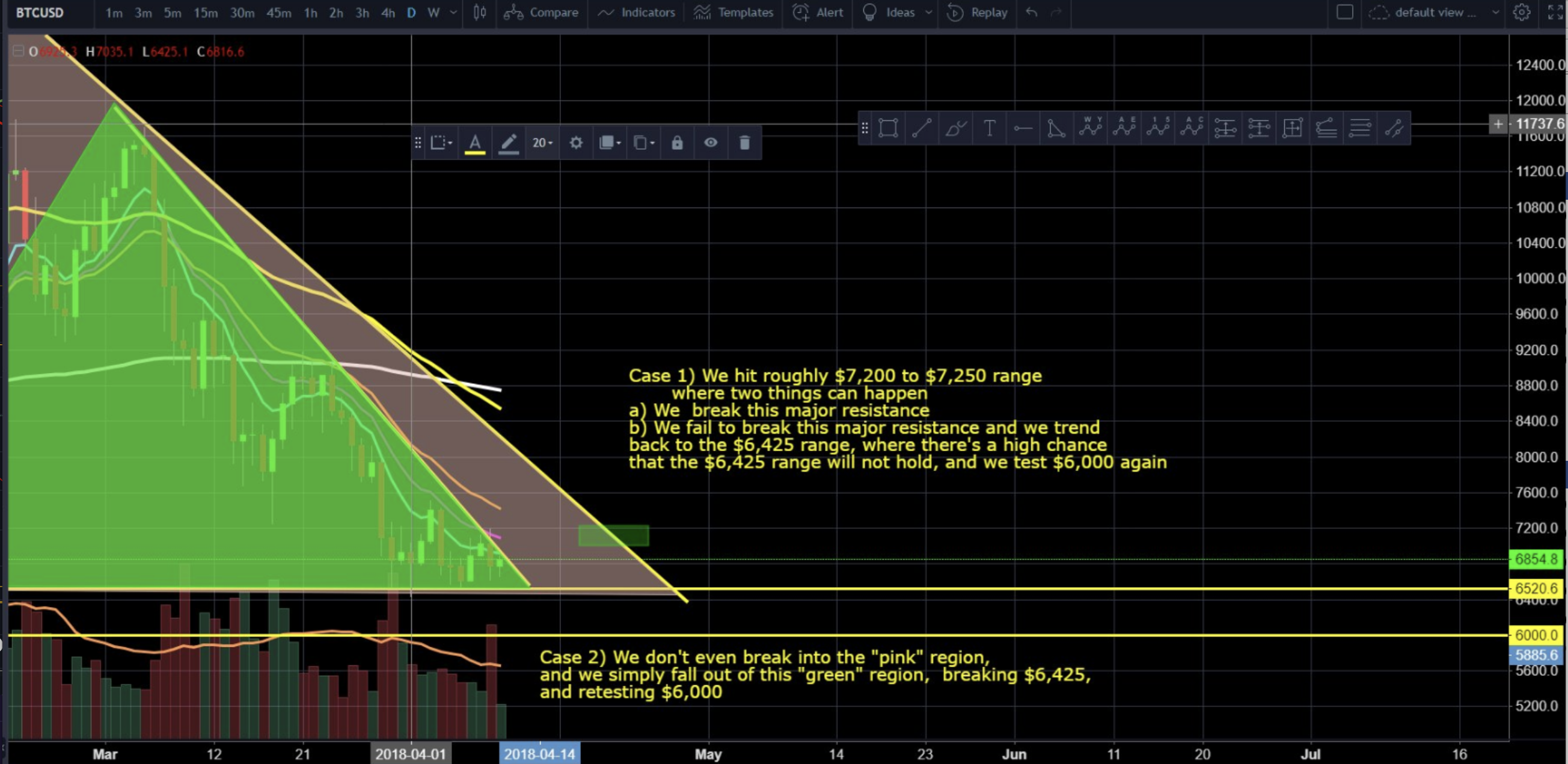Select the Parallel Channel tool

(x=1394, y=129)
